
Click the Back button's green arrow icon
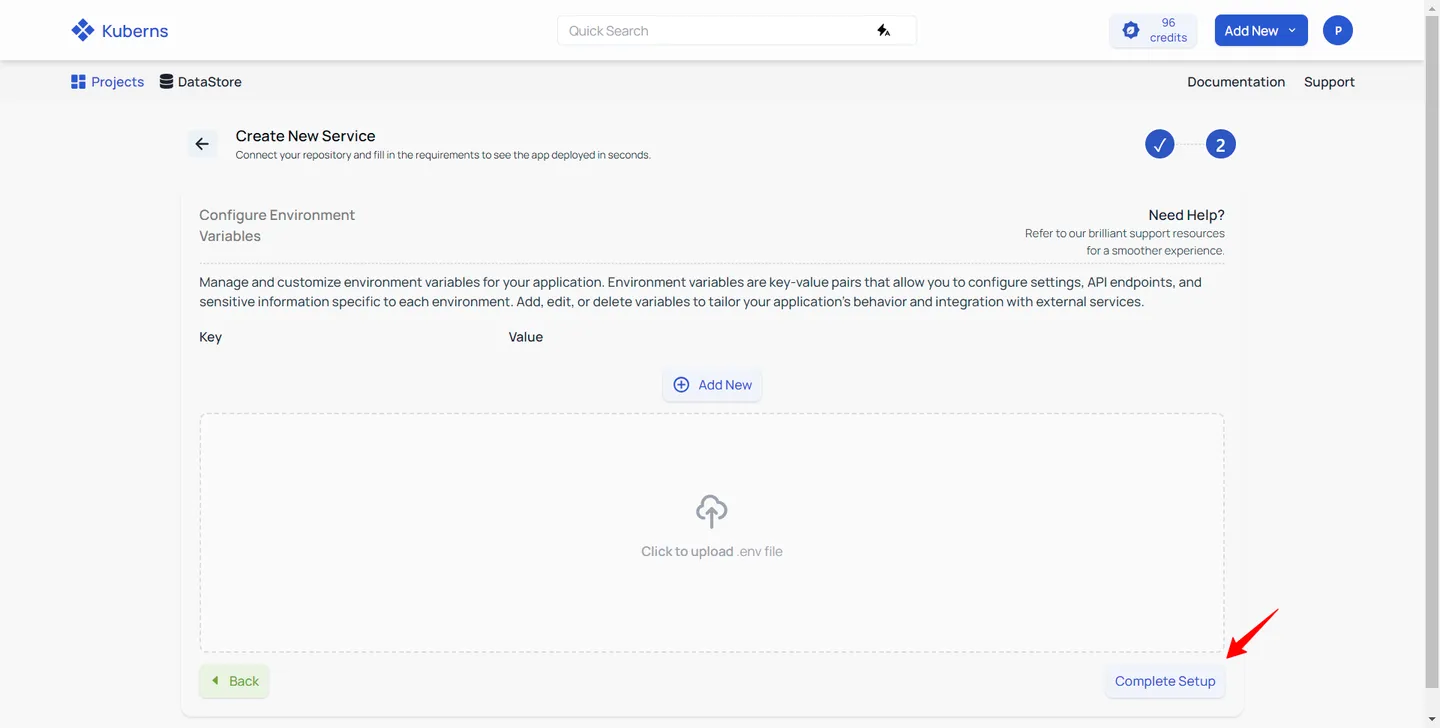click(x=215, y=680)
